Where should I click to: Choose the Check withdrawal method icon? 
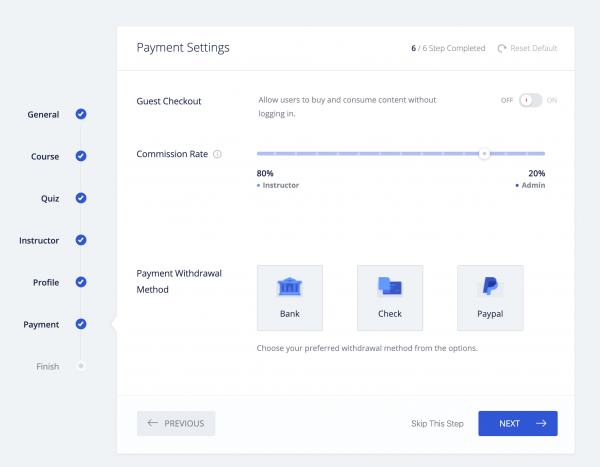(389, 288)
